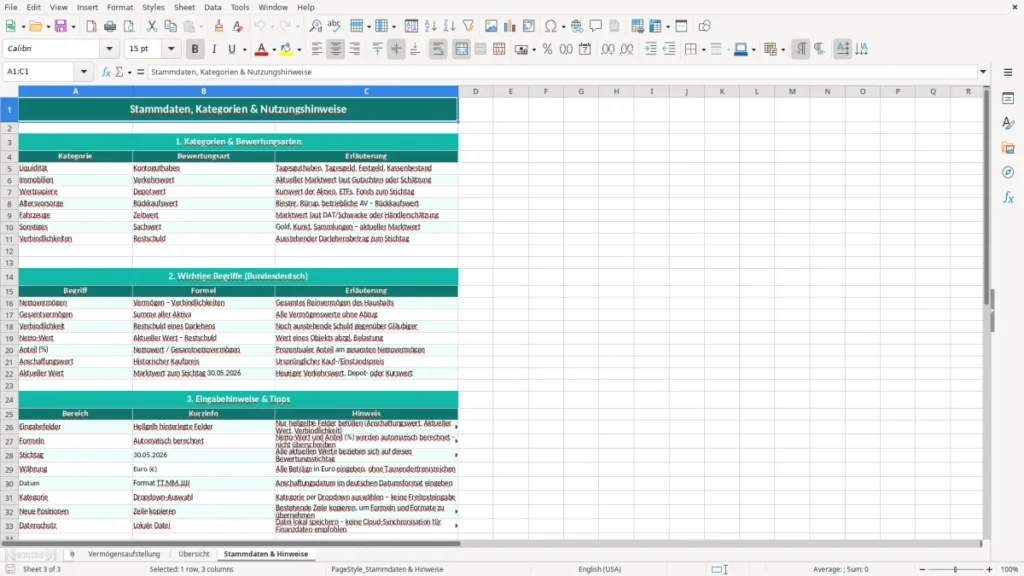Viewport: 1024px width, 576px height.
Task: Open the sidebar Gallery icon
Action: coord(1008,148)
